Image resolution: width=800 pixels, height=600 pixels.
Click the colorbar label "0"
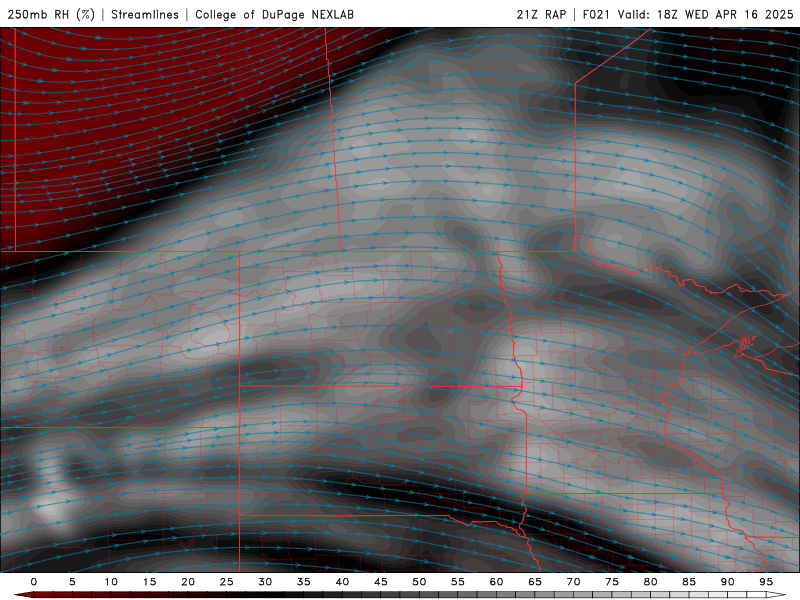point(34,582)
